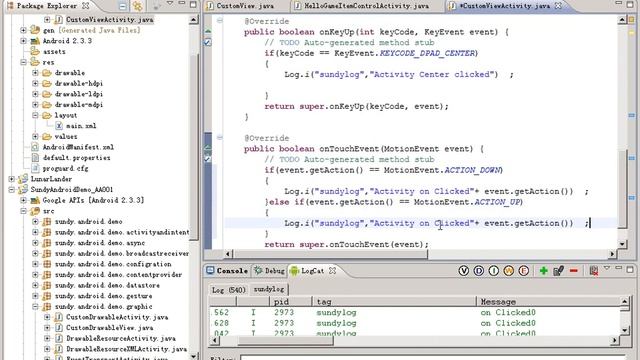Select the sundy.android.demo.gesture package
The image size is (640, 360).
click(x=103, y=296)
